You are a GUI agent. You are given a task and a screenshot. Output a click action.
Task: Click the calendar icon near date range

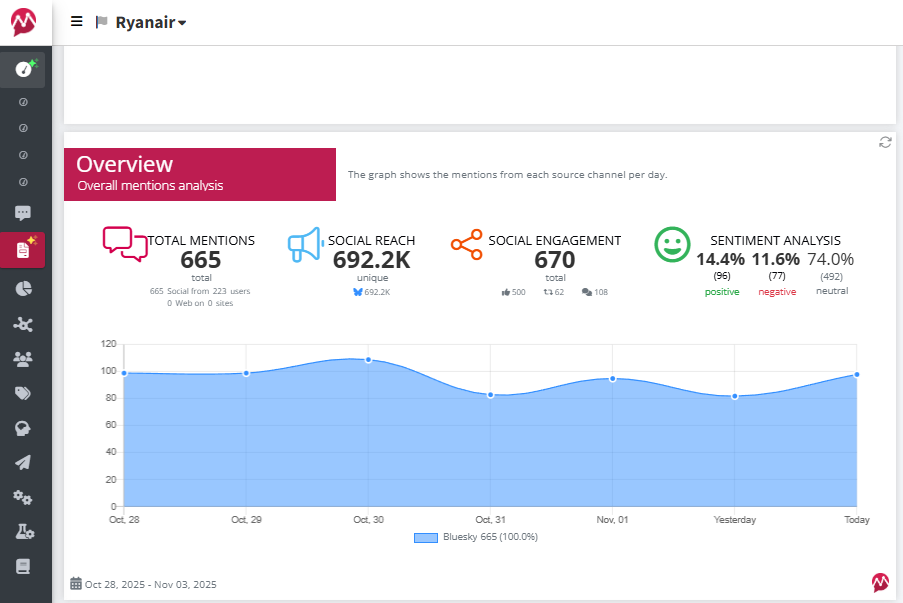click(x=76, y=583)
